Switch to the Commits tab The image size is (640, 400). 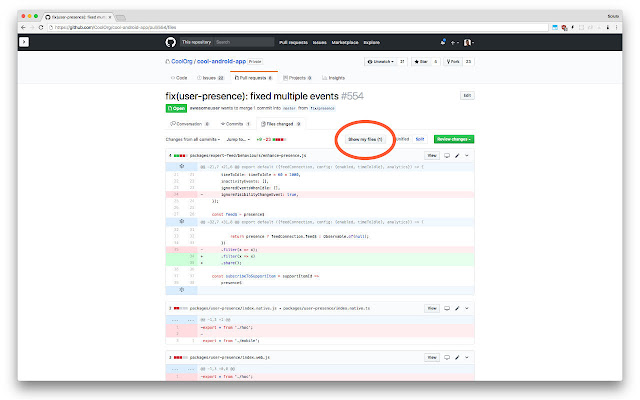pos(235,124)
